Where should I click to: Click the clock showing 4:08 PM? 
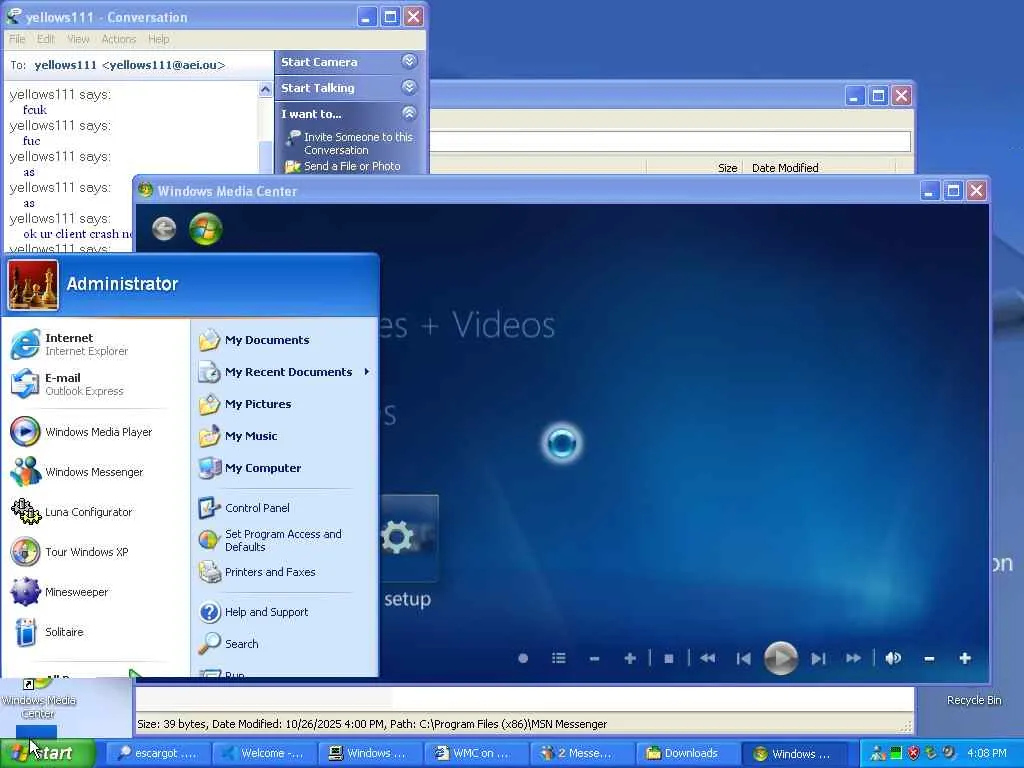point(986,753)
